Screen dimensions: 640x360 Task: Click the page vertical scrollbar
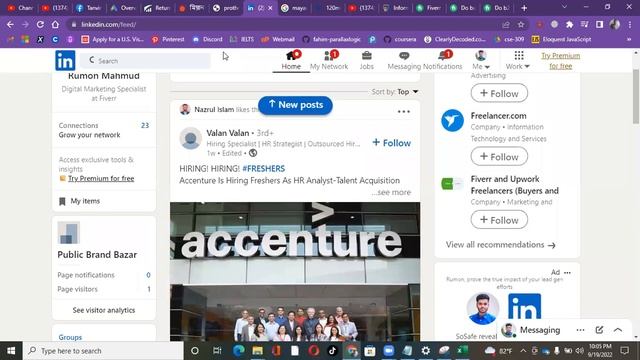pyautogui.click(x=636, y=96)
